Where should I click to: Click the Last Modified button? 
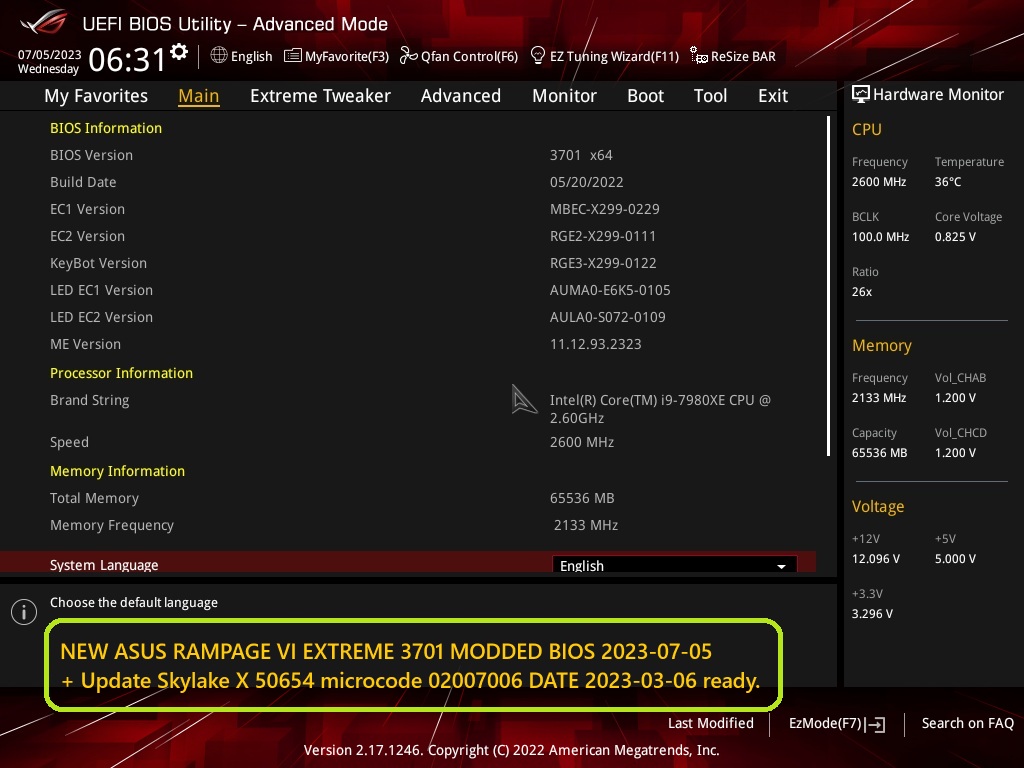[x=710, y=723]
